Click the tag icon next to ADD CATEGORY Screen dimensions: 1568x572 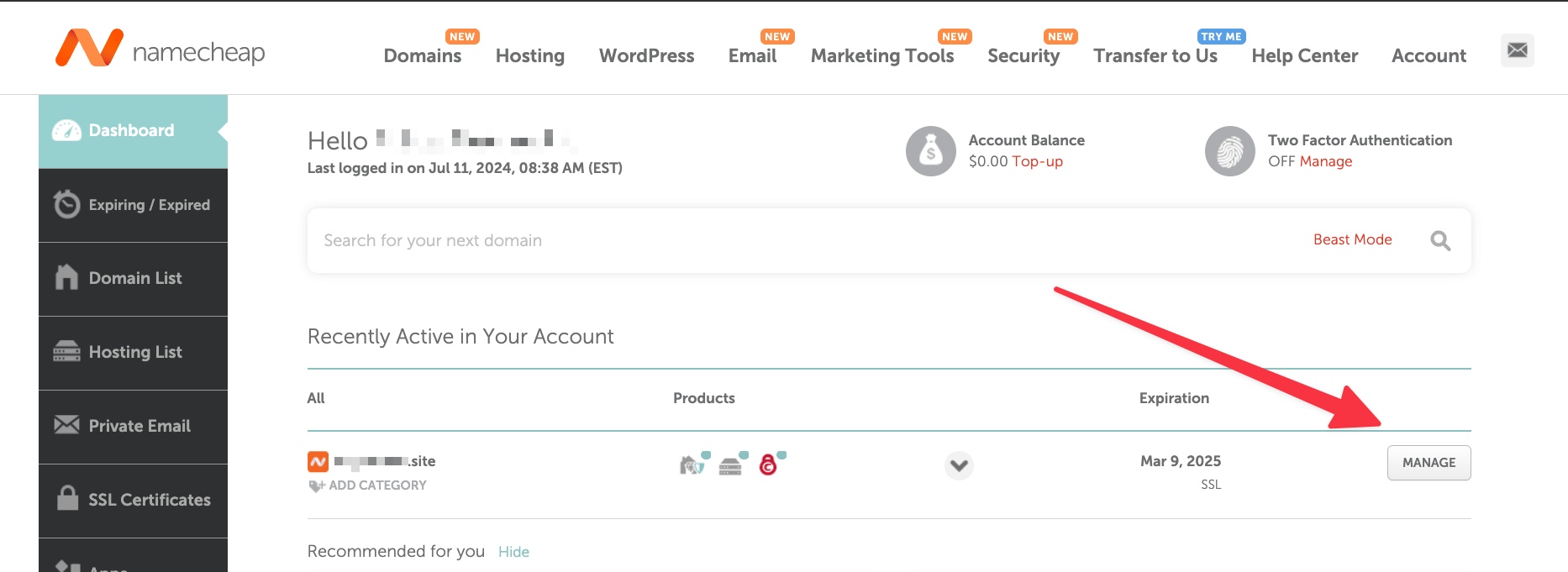[317, 485]
